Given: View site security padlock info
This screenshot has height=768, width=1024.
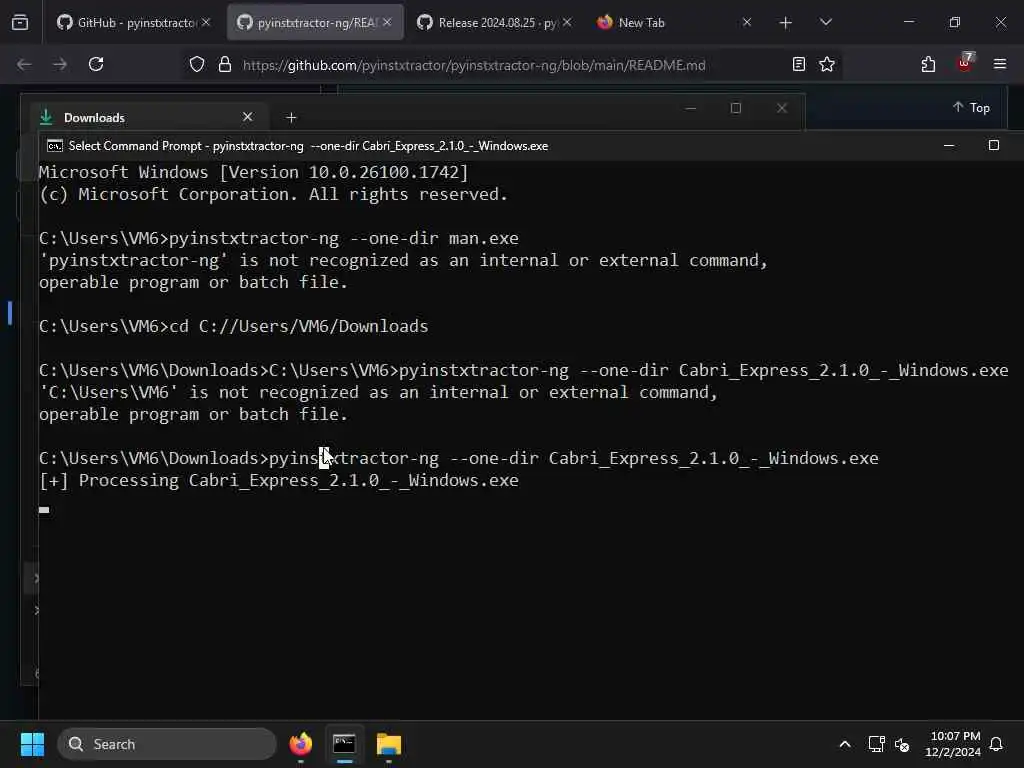Looking at the screenshot, I should 225,65.
